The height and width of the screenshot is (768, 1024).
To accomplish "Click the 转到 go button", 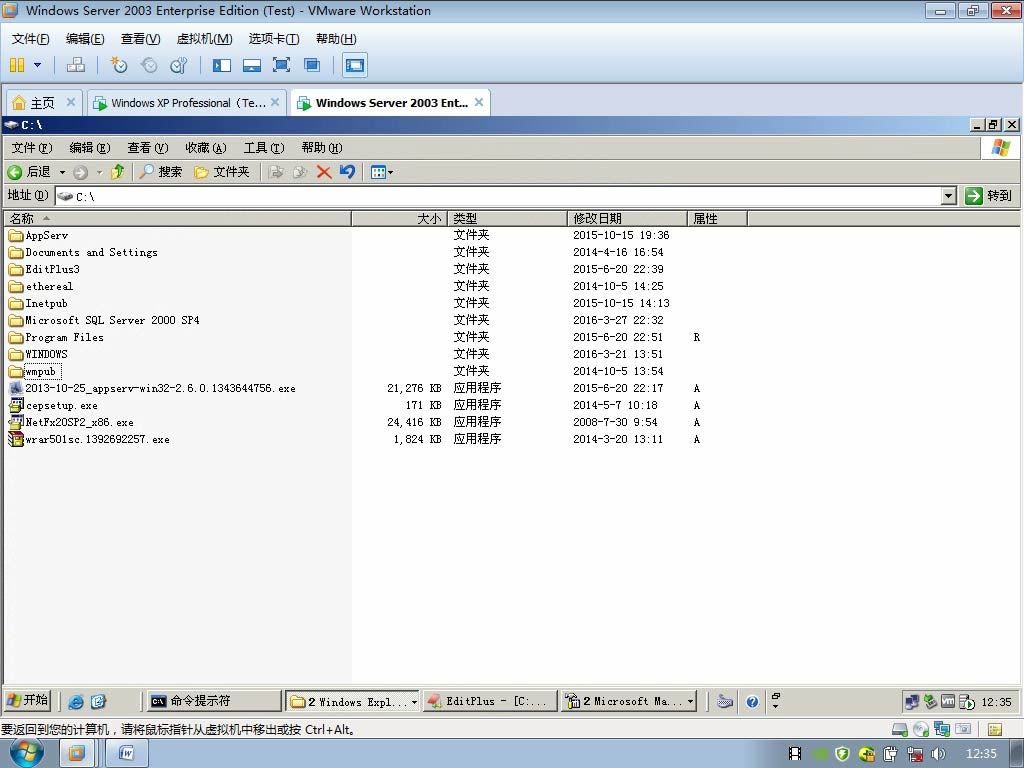I will [989, 196].
